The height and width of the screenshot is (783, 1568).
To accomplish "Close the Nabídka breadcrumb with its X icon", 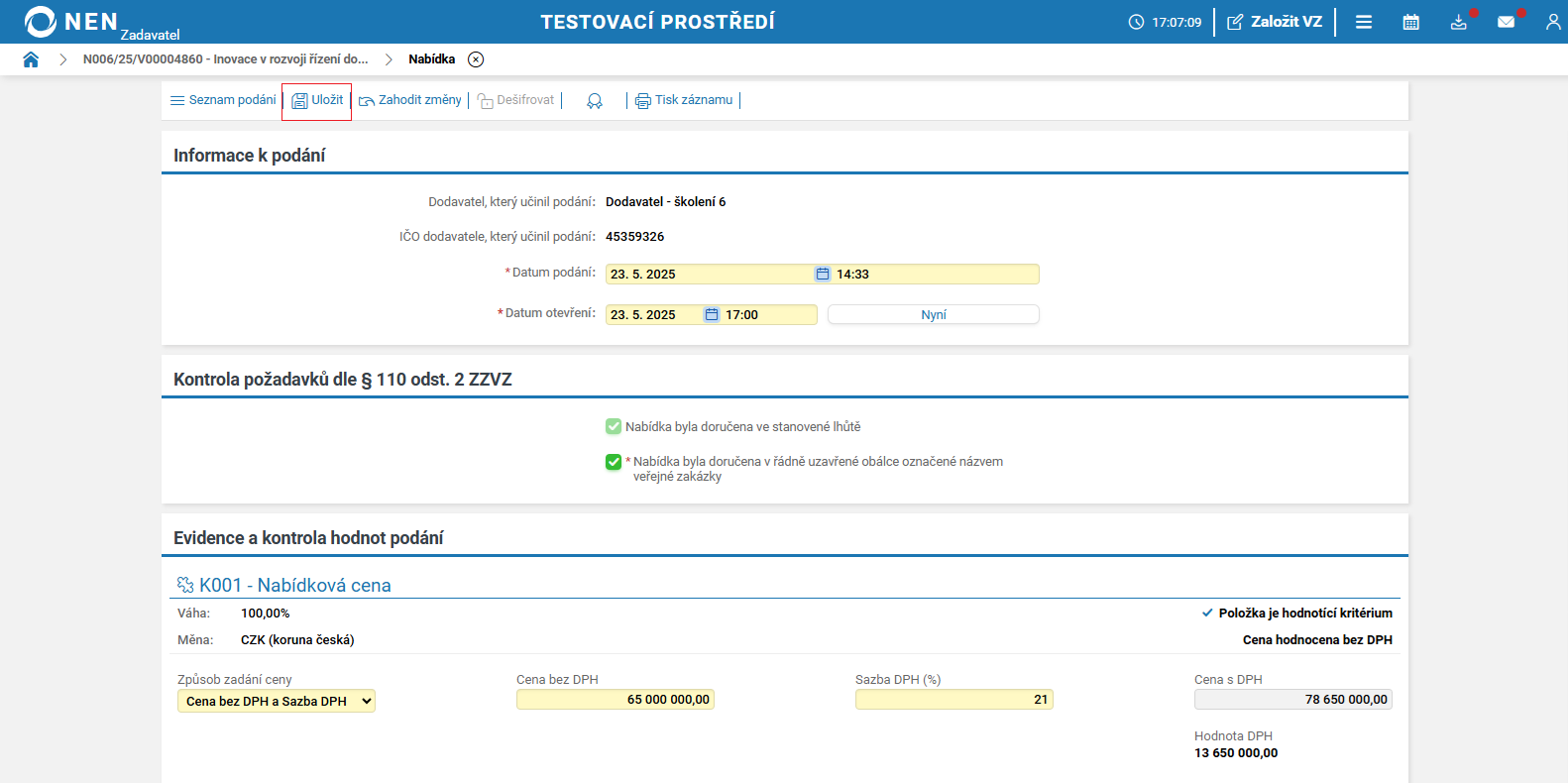I will (476, 59).
